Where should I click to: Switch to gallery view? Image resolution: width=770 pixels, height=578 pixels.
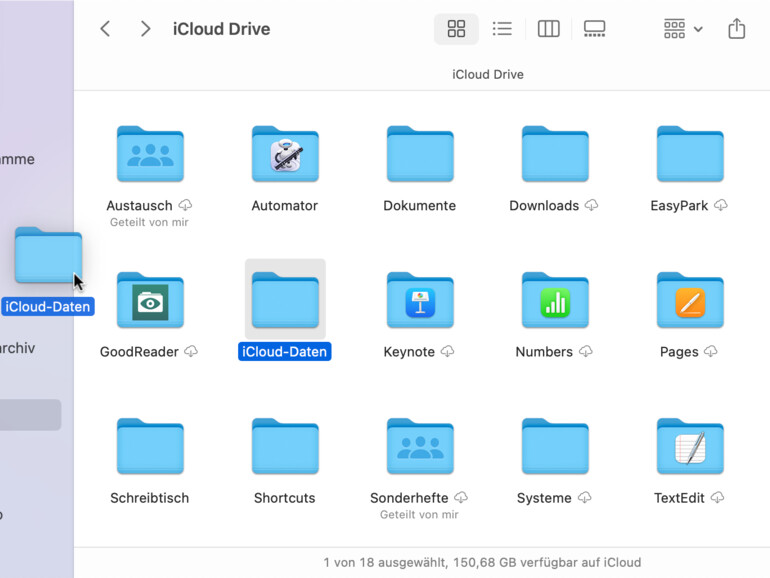coord(594,29)
